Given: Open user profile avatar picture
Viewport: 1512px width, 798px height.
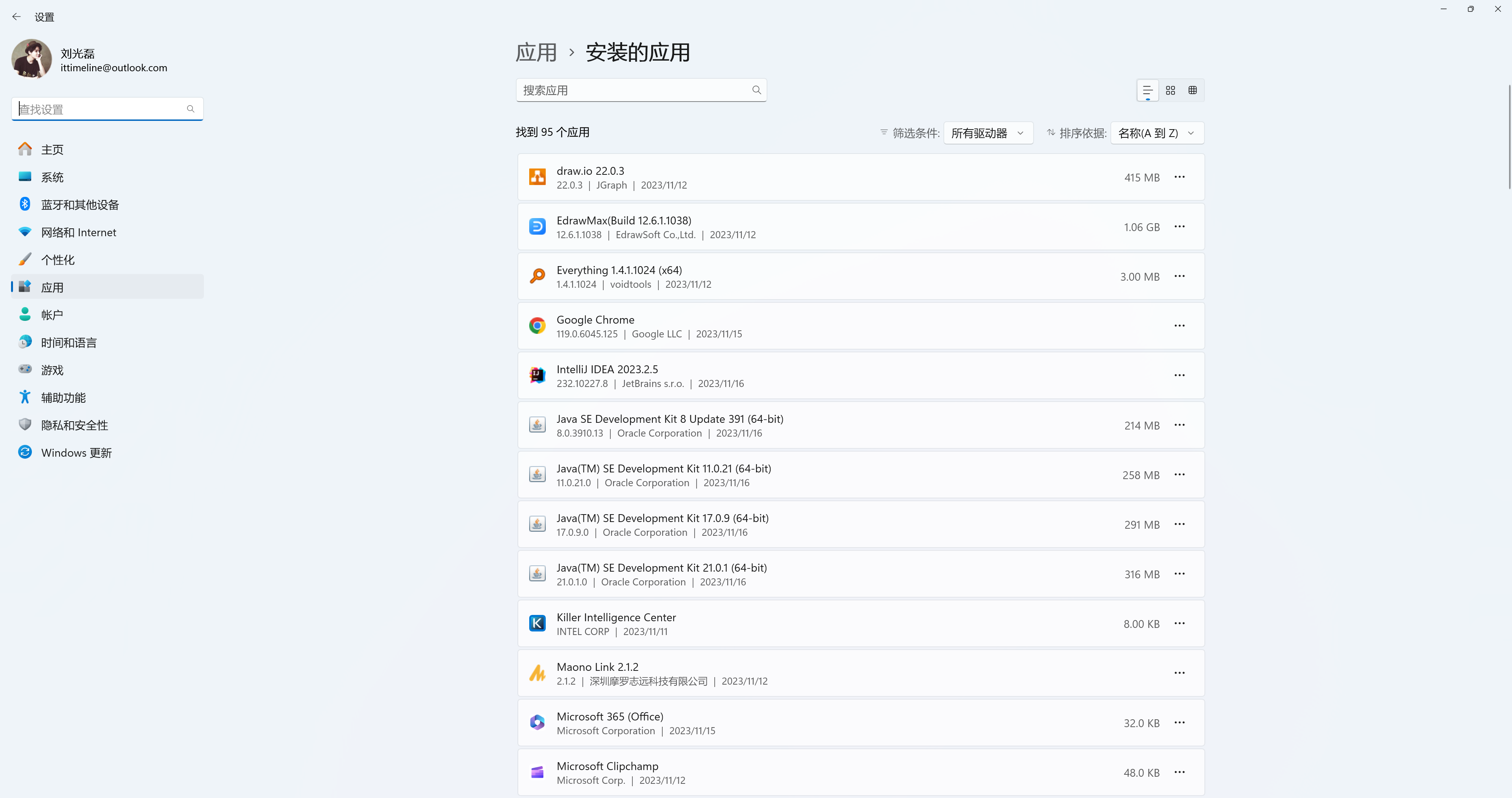Looking at the screenshot, I should [31, 59].
